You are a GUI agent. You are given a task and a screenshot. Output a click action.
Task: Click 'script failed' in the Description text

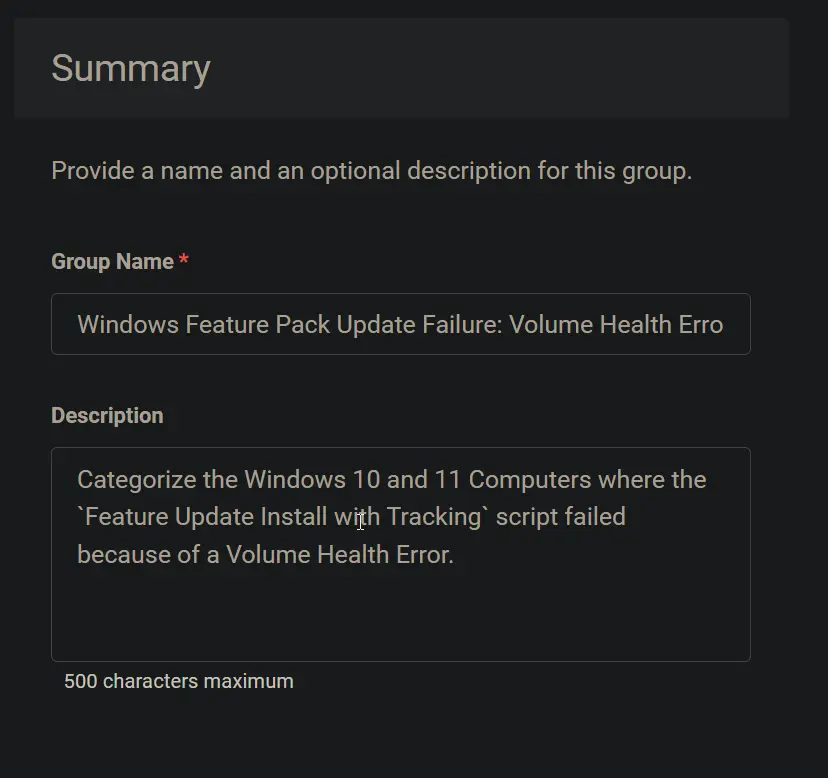[x=561, y=517]
